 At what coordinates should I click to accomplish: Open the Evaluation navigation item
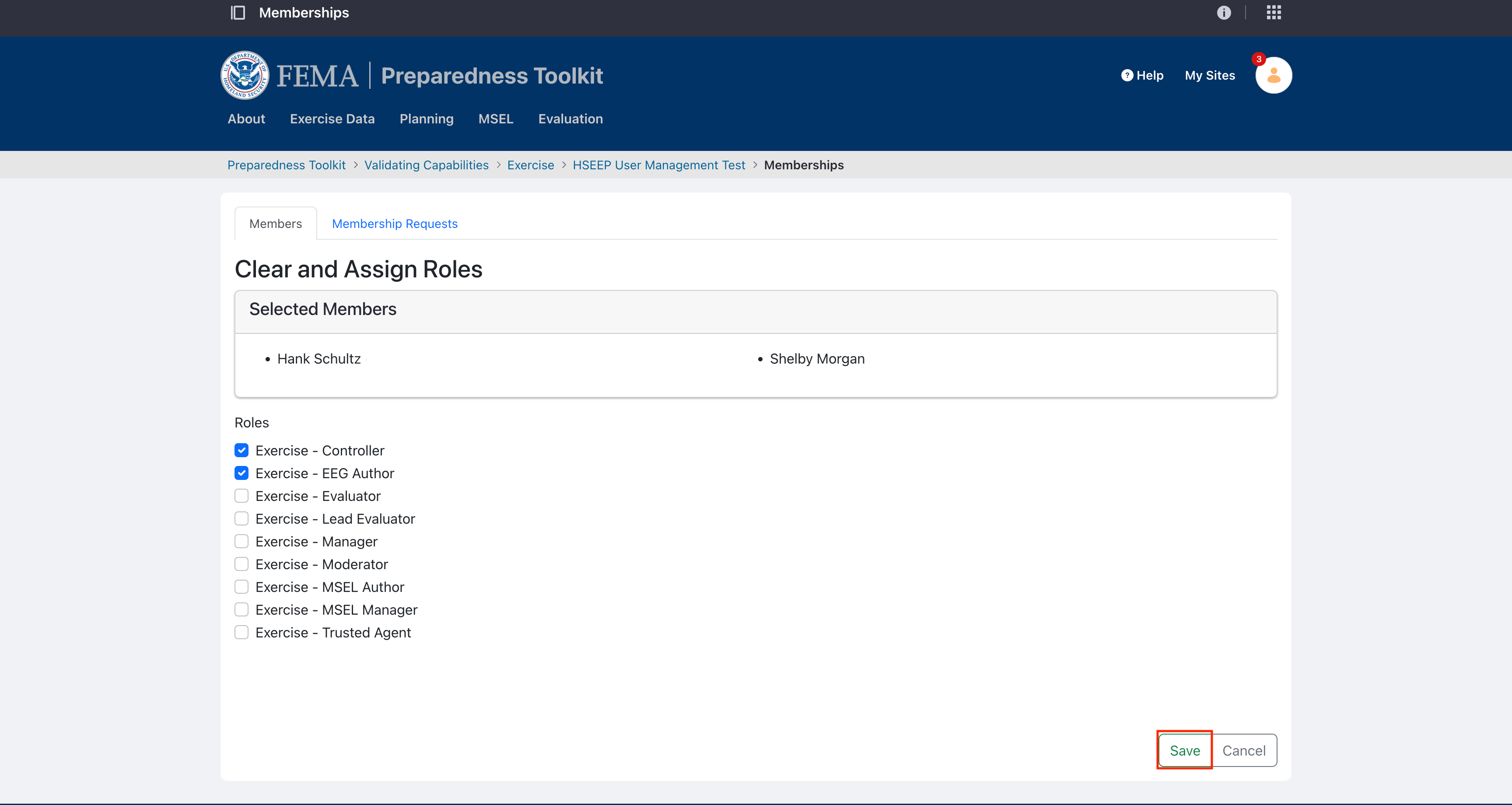tap(570, 119)
